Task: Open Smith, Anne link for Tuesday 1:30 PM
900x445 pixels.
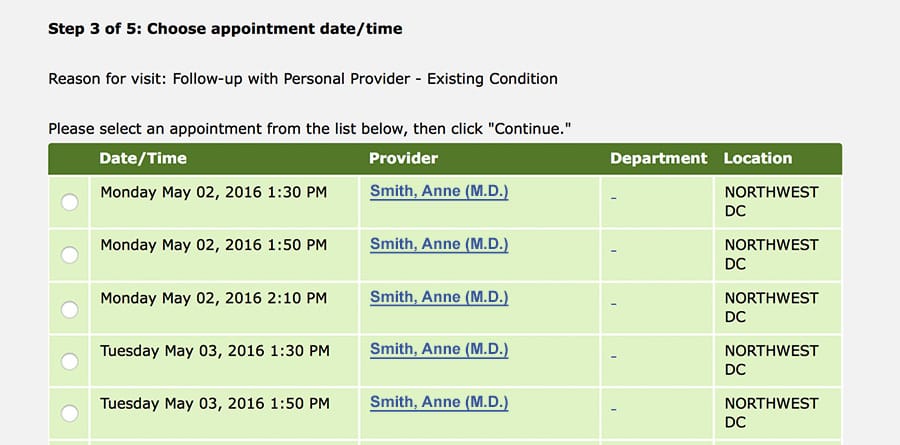Action: 439,350
